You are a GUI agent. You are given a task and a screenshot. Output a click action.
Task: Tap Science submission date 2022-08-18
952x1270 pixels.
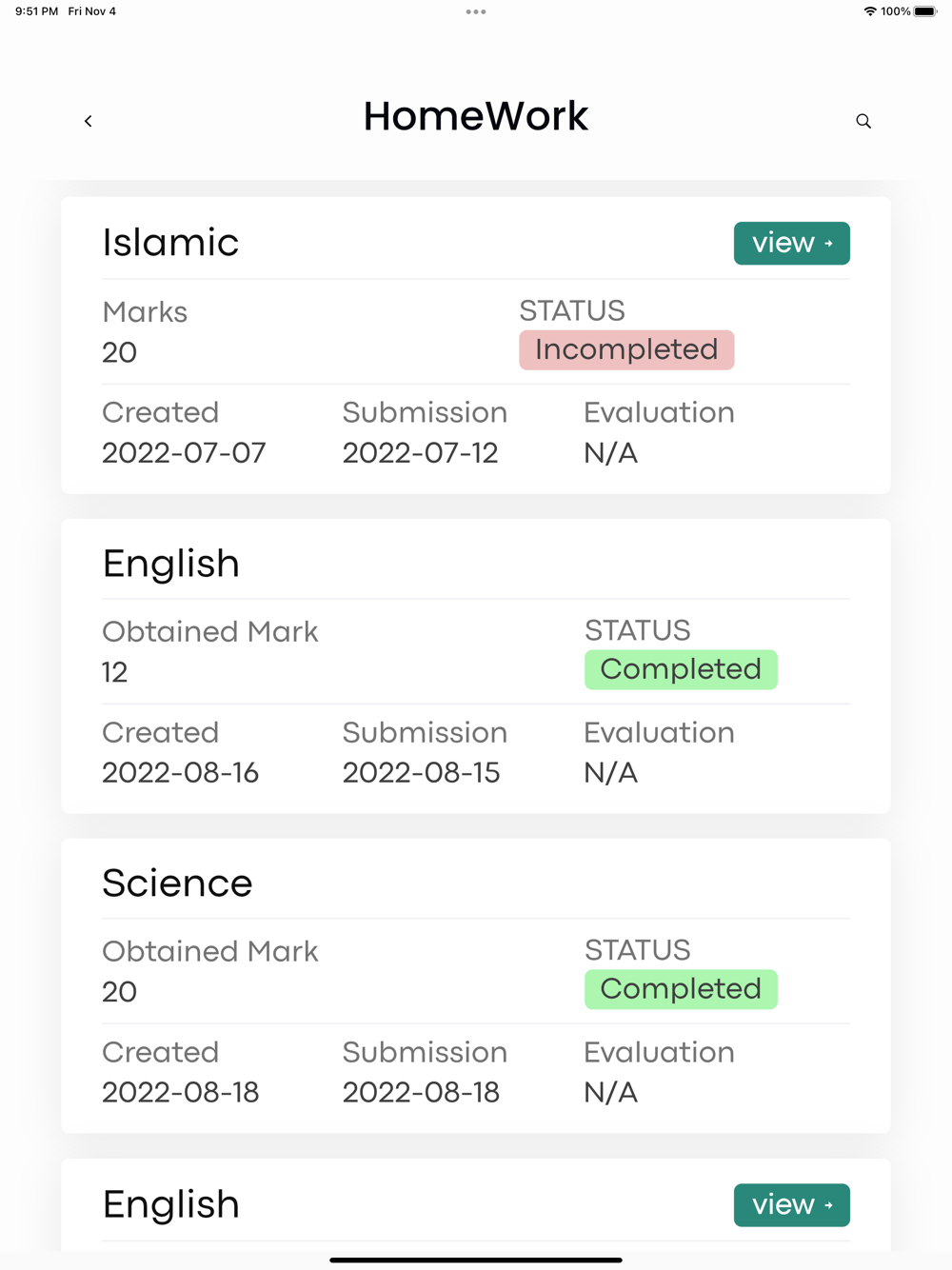(x=421, y=1093)
